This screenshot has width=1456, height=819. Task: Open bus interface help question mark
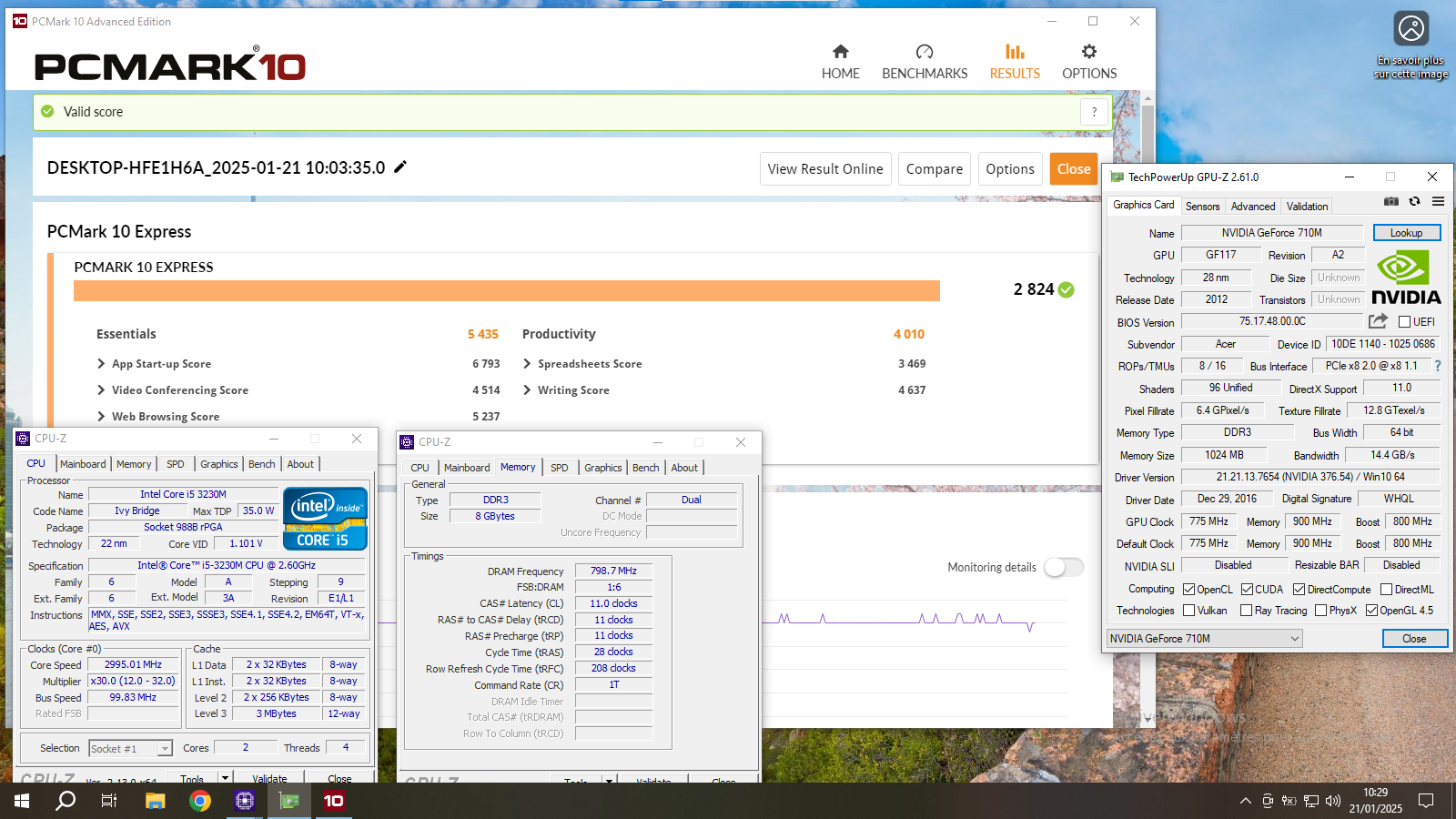[1438, 366]
